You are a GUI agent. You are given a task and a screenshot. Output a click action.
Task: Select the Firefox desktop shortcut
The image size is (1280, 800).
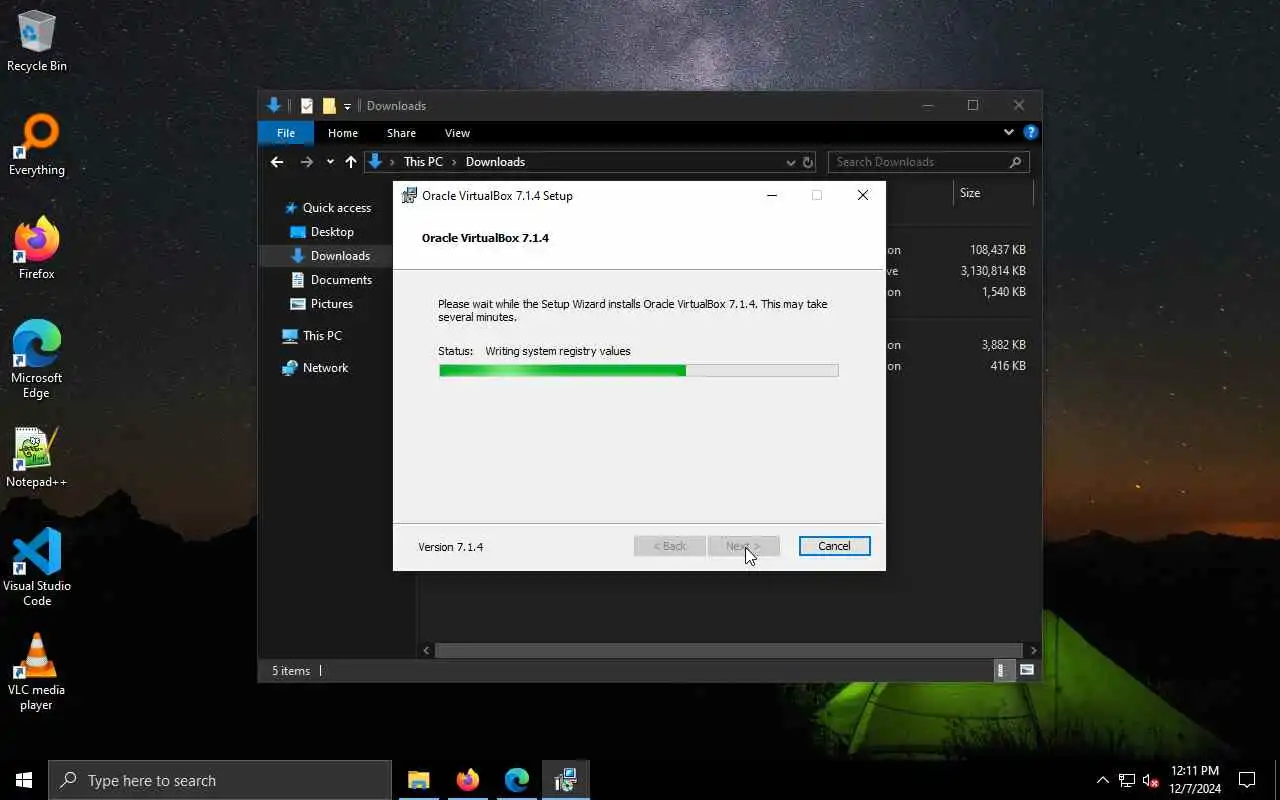pyautogui.click(x=37, y=249)
